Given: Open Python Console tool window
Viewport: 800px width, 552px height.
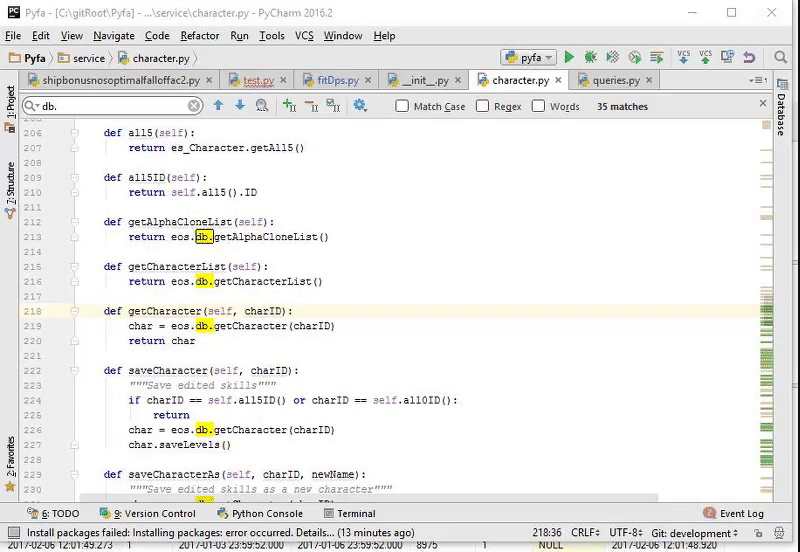Looking at the screenshot, I should pos(260,513).
